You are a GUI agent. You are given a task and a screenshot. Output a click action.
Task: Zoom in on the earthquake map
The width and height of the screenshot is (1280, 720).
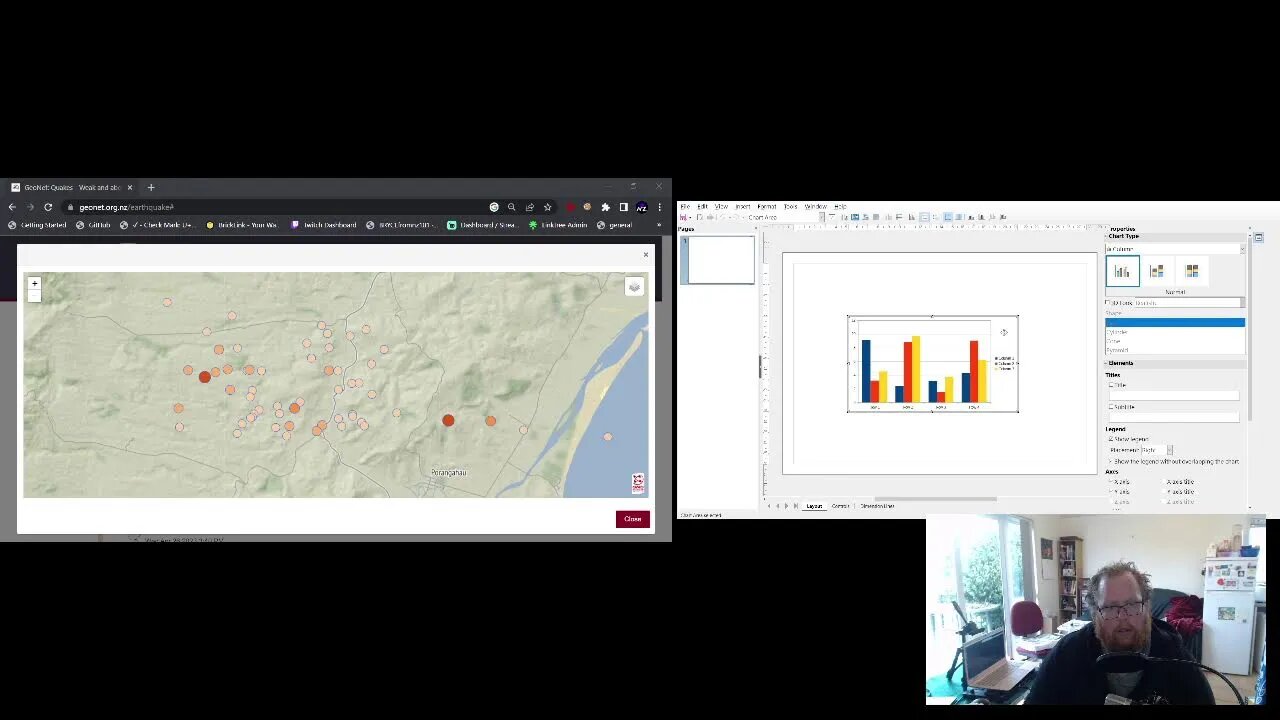(x=34, y=283)
